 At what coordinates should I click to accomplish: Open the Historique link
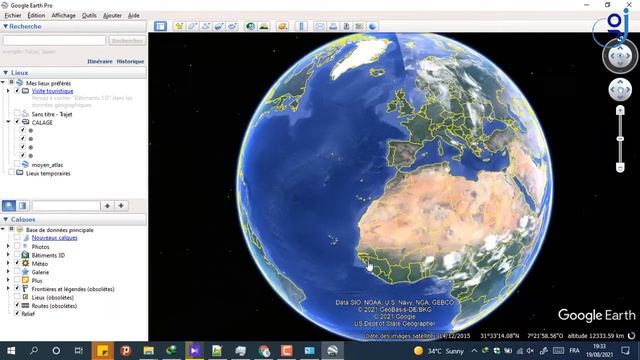pyautogui.click(x=130, y=61)
